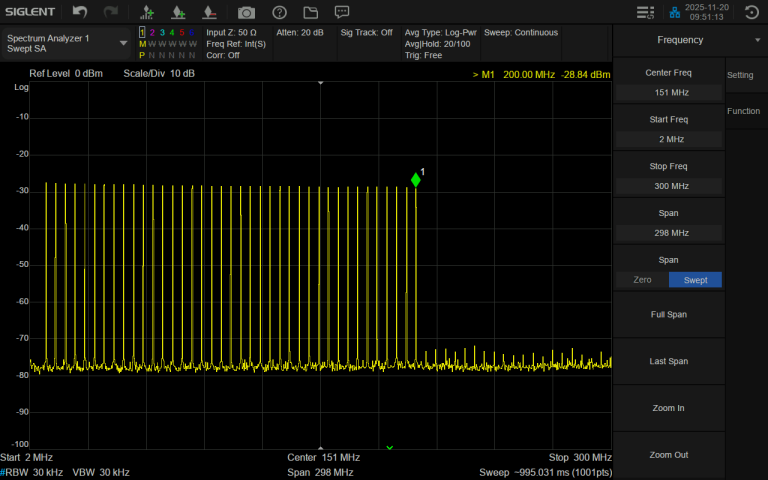Viewport: 768px width, 480px height.
Task: Select trace number 2
Action: pyautogui.click(x=151, y=32)
